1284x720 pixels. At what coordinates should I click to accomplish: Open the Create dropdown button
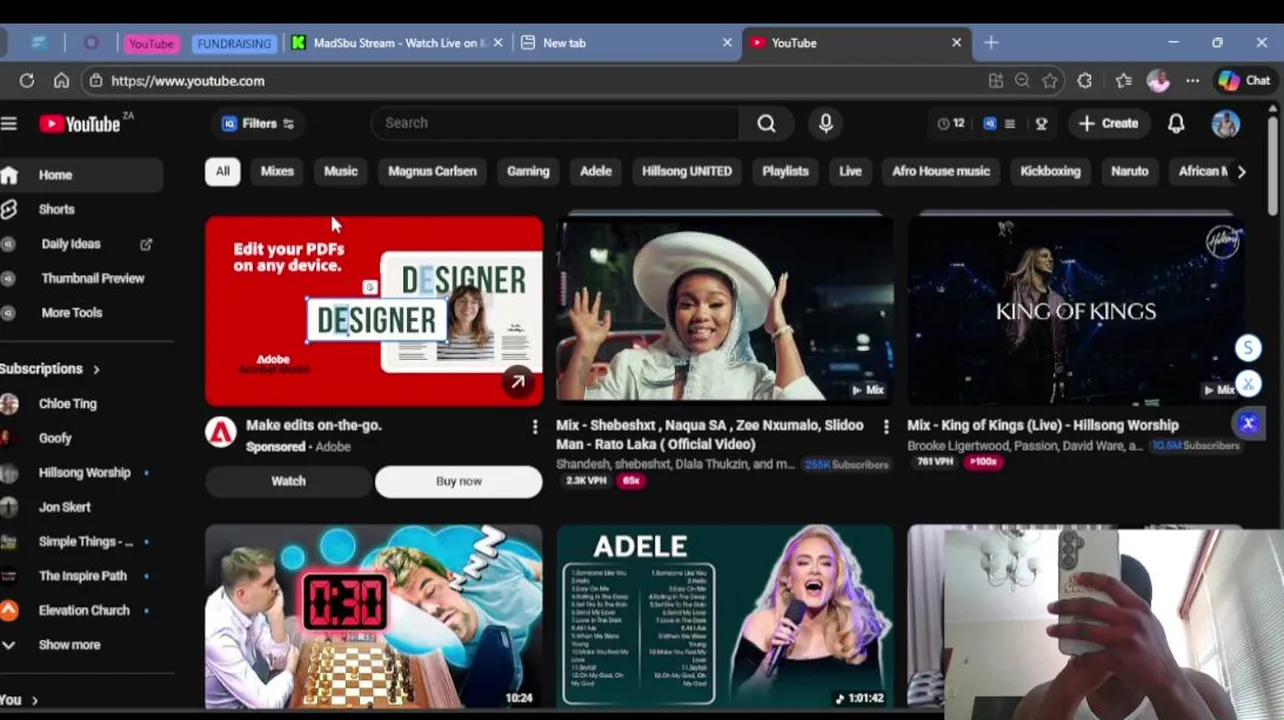[1108, 123]
